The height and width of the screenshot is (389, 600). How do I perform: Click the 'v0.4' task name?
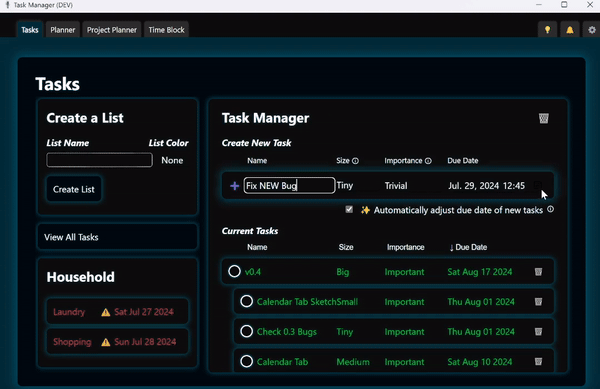click(x=253, y=272)
